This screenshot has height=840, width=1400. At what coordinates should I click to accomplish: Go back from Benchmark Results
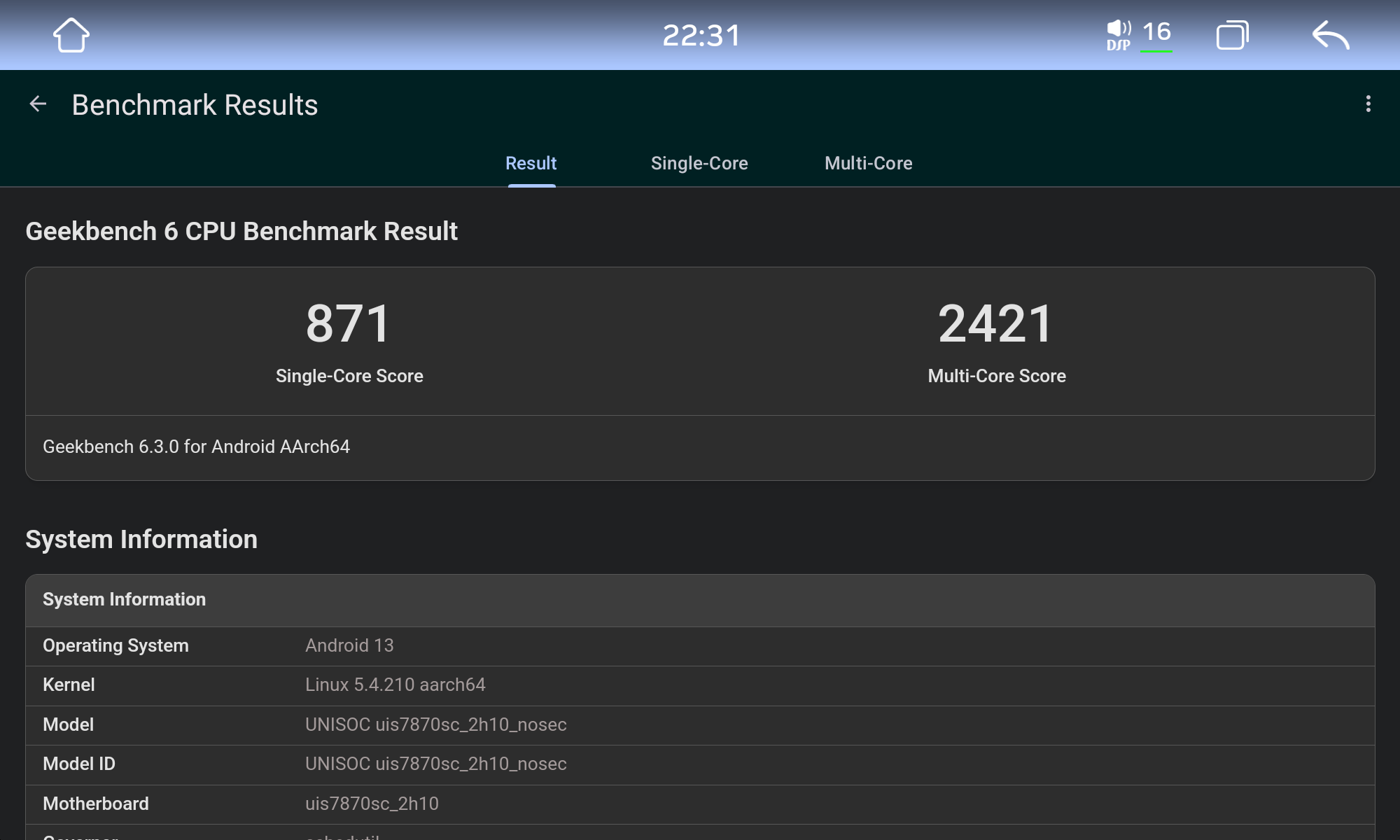[38, 104]
